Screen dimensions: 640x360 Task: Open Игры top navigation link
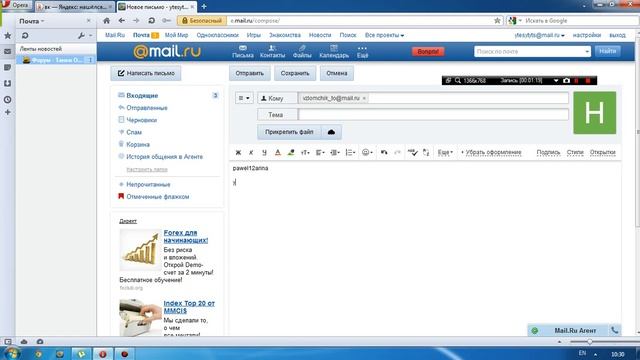click(253, 36)
